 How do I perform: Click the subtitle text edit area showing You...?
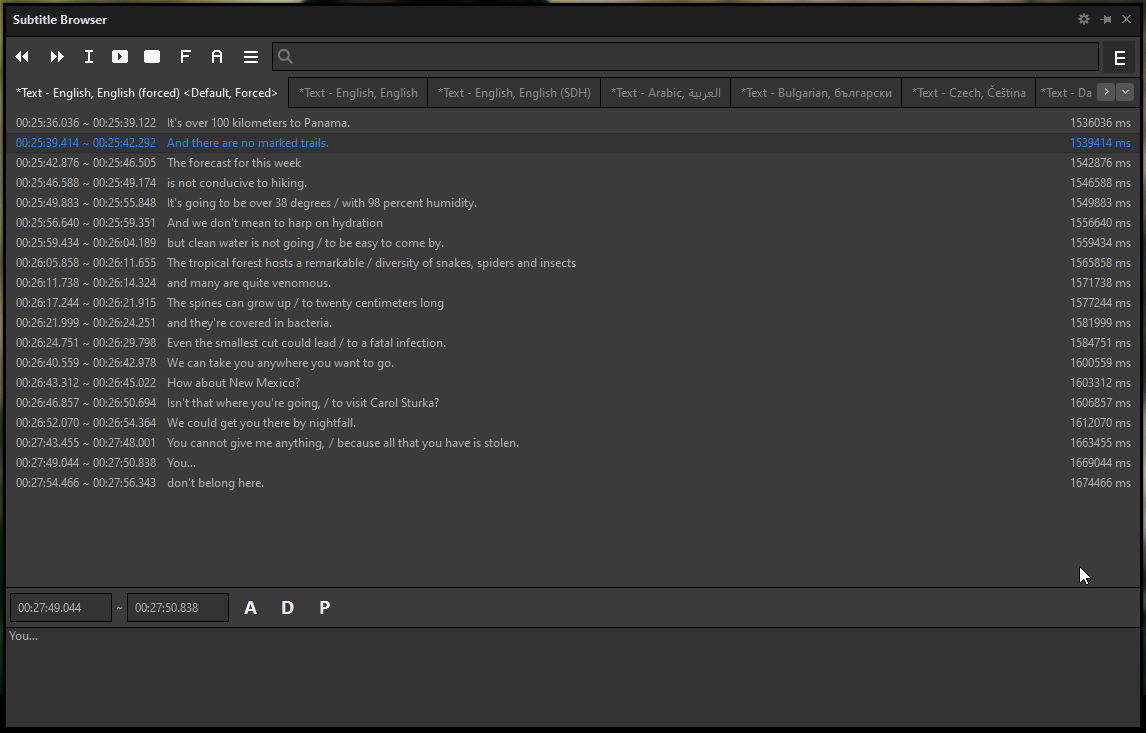[x=573, y=677]
